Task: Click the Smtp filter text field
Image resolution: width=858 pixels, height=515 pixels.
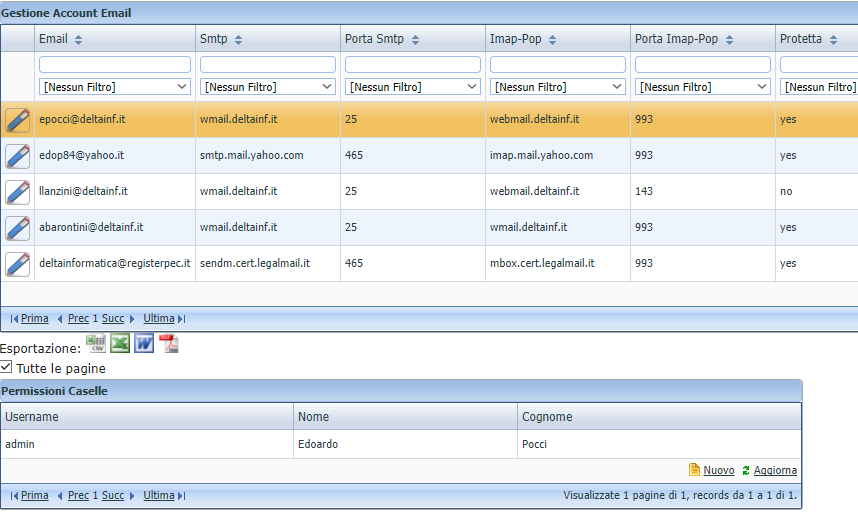Action: point(267,64)
